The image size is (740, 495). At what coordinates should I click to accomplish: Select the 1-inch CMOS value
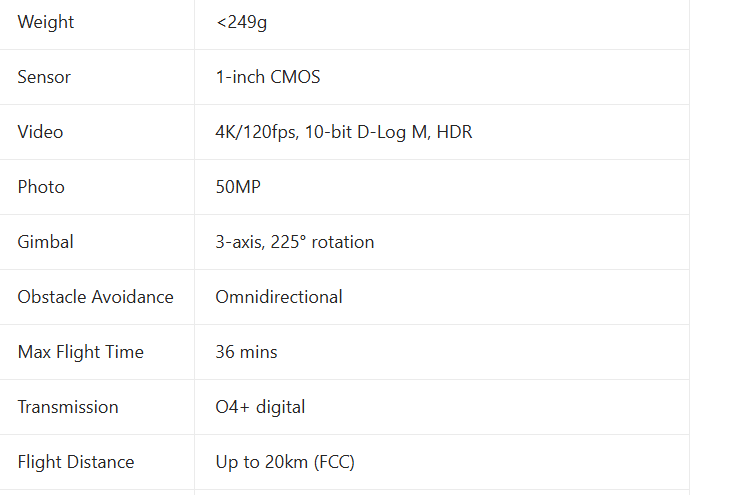pyautogui.click(x=267, y=77)
